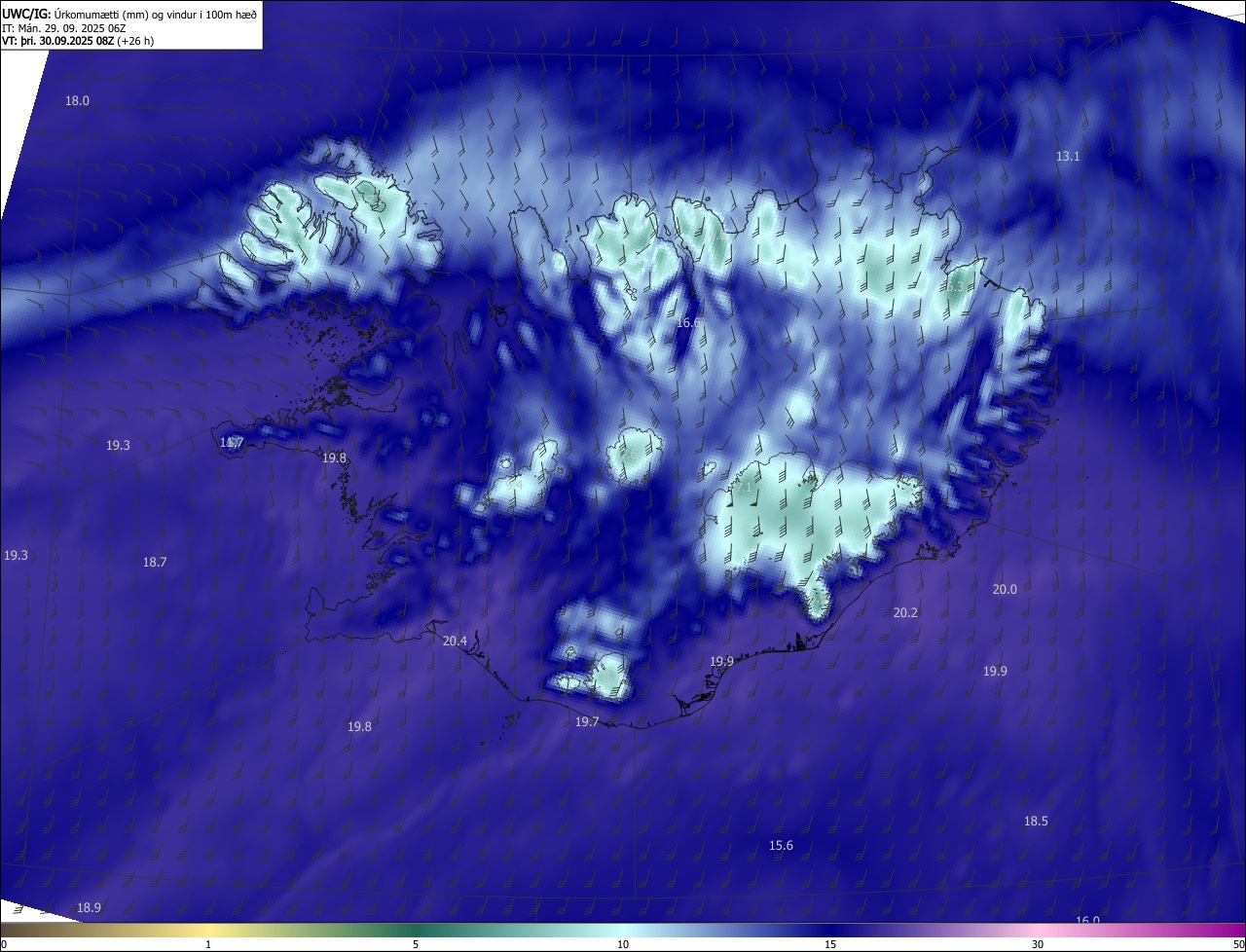Click the color scale label 5
The image size is (1246, 952).
[x=416, y=945]
